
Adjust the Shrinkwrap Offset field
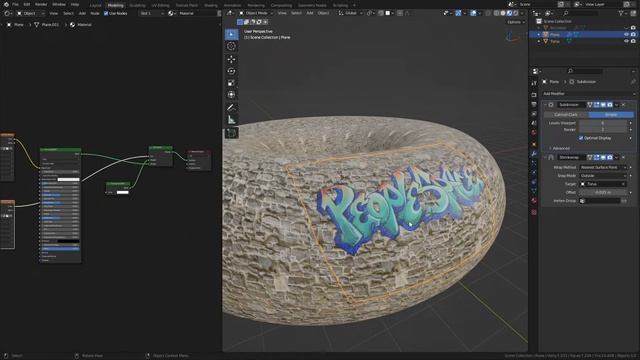[603, 192]
